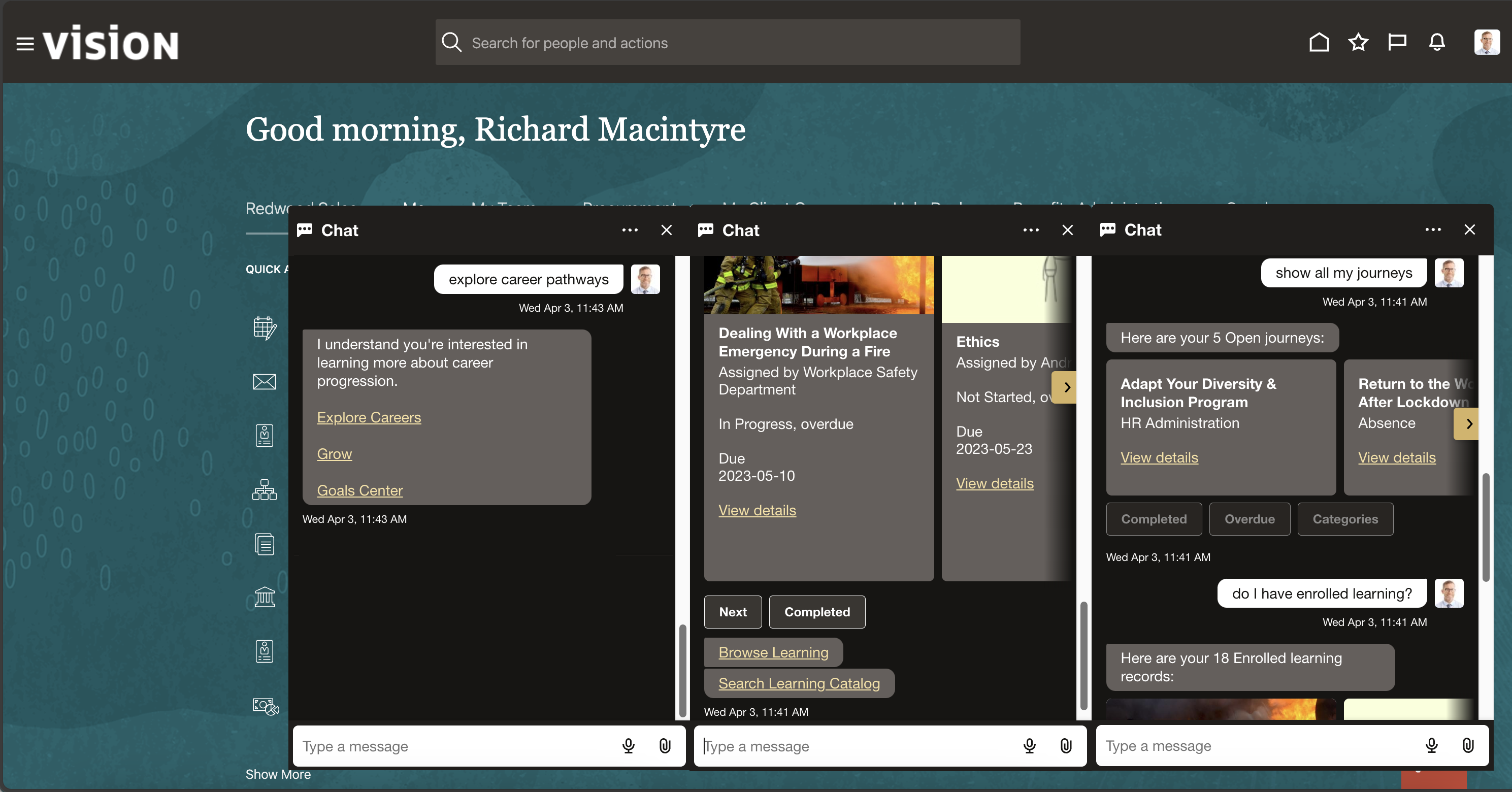Open the hamburger navigation menu
The image size is (1512, 792).
pos(25,44)
